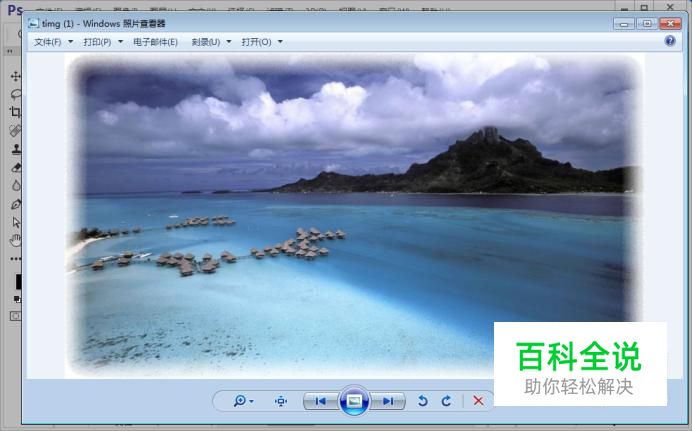
Task: Select the Hand tool in Photoshop
Action: 16,240
